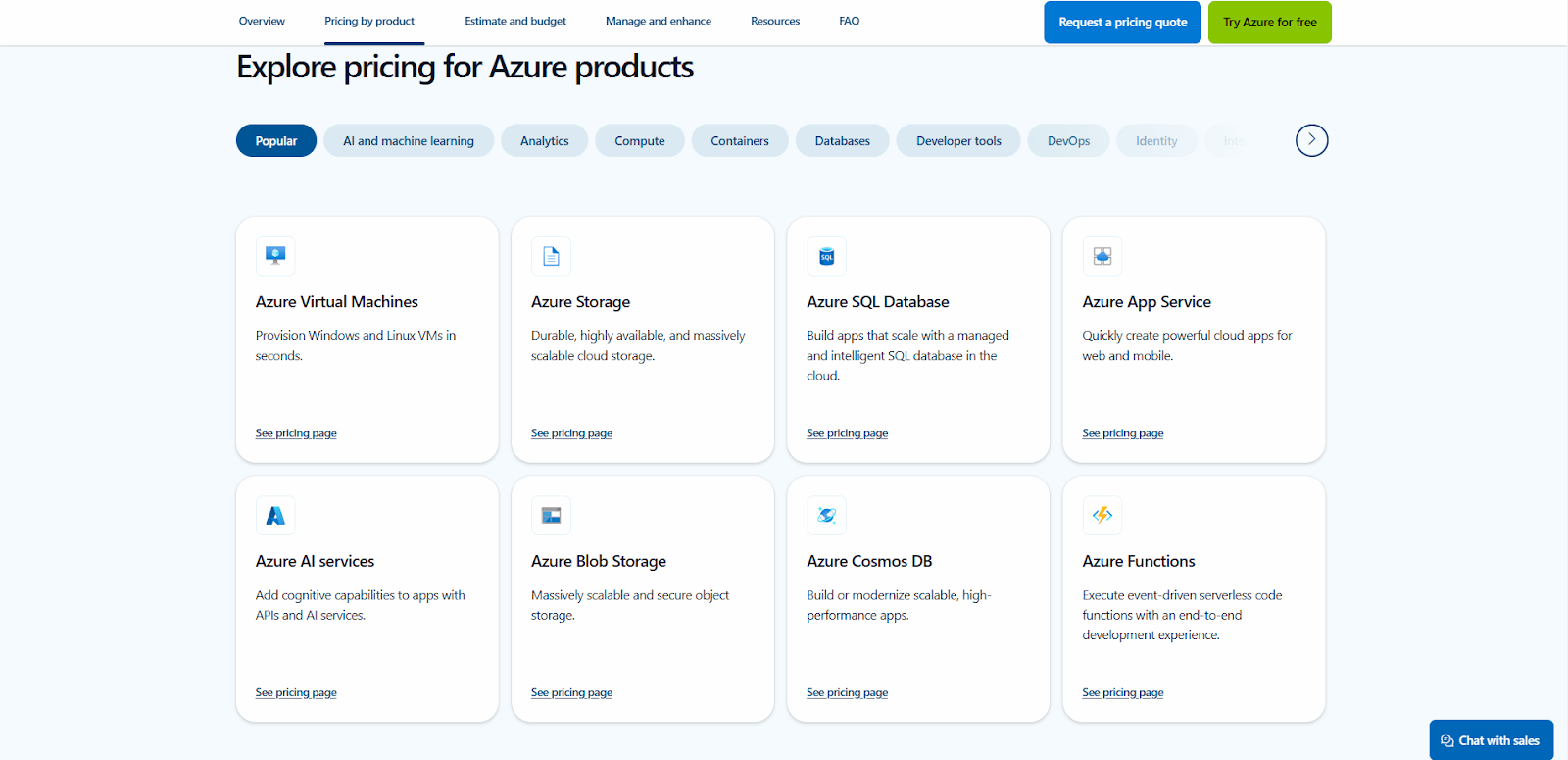The height and width of the screenshot is (760, 1568).
Task: Go to Estimate and budget section
Action: pos(515,21)
